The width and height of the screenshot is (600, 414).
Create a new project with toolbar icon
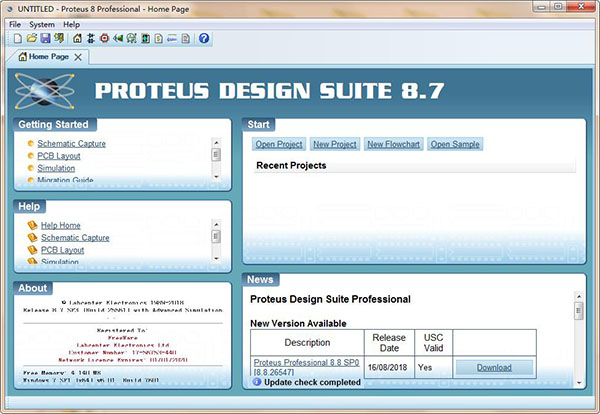[x=18, y=38]
